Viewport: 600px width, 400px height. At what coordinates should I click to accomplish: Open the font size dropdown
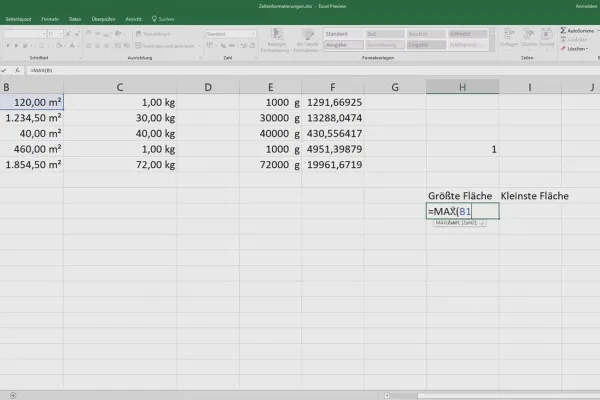click(61, 34)
